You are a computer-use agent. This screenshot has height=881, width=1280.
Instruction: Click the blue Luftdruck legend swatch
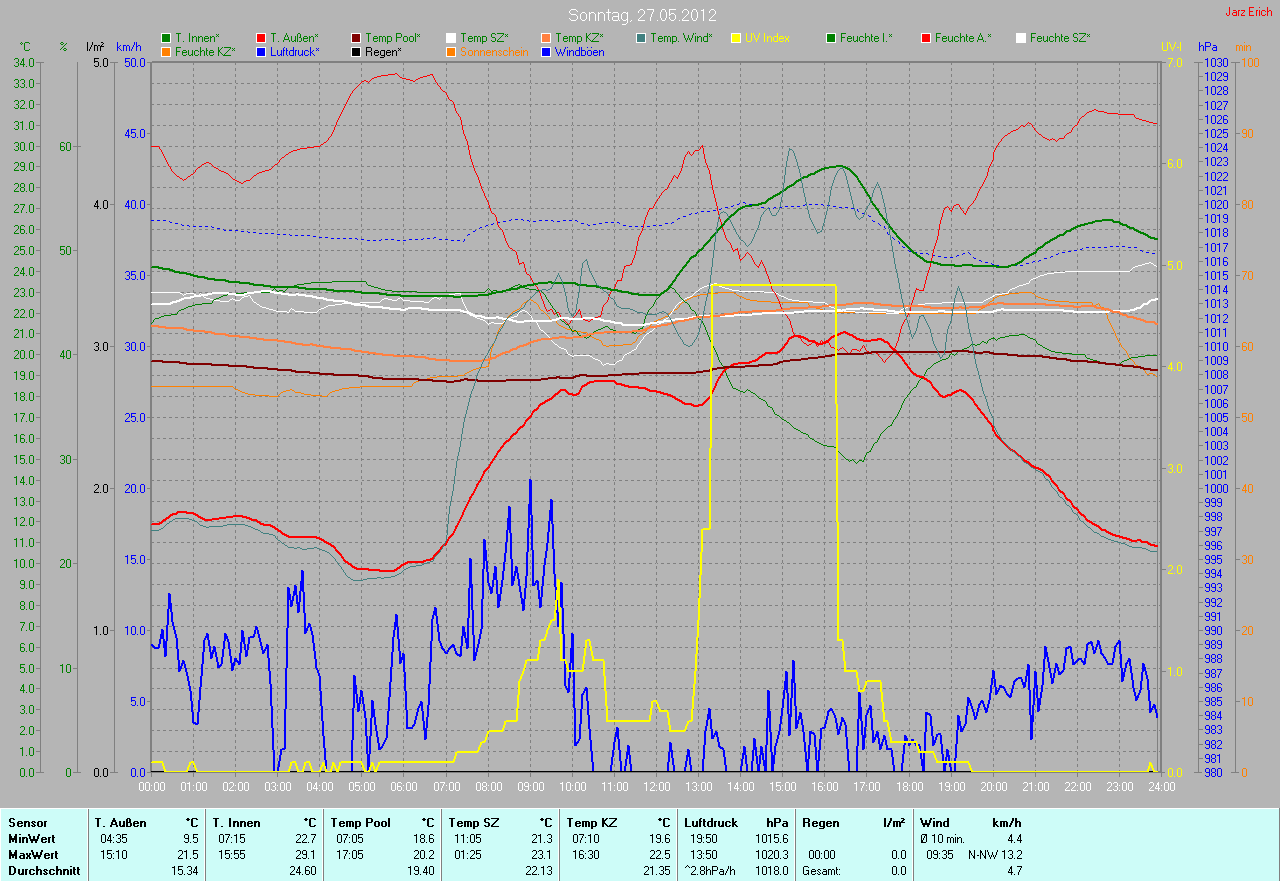point(261,51)
